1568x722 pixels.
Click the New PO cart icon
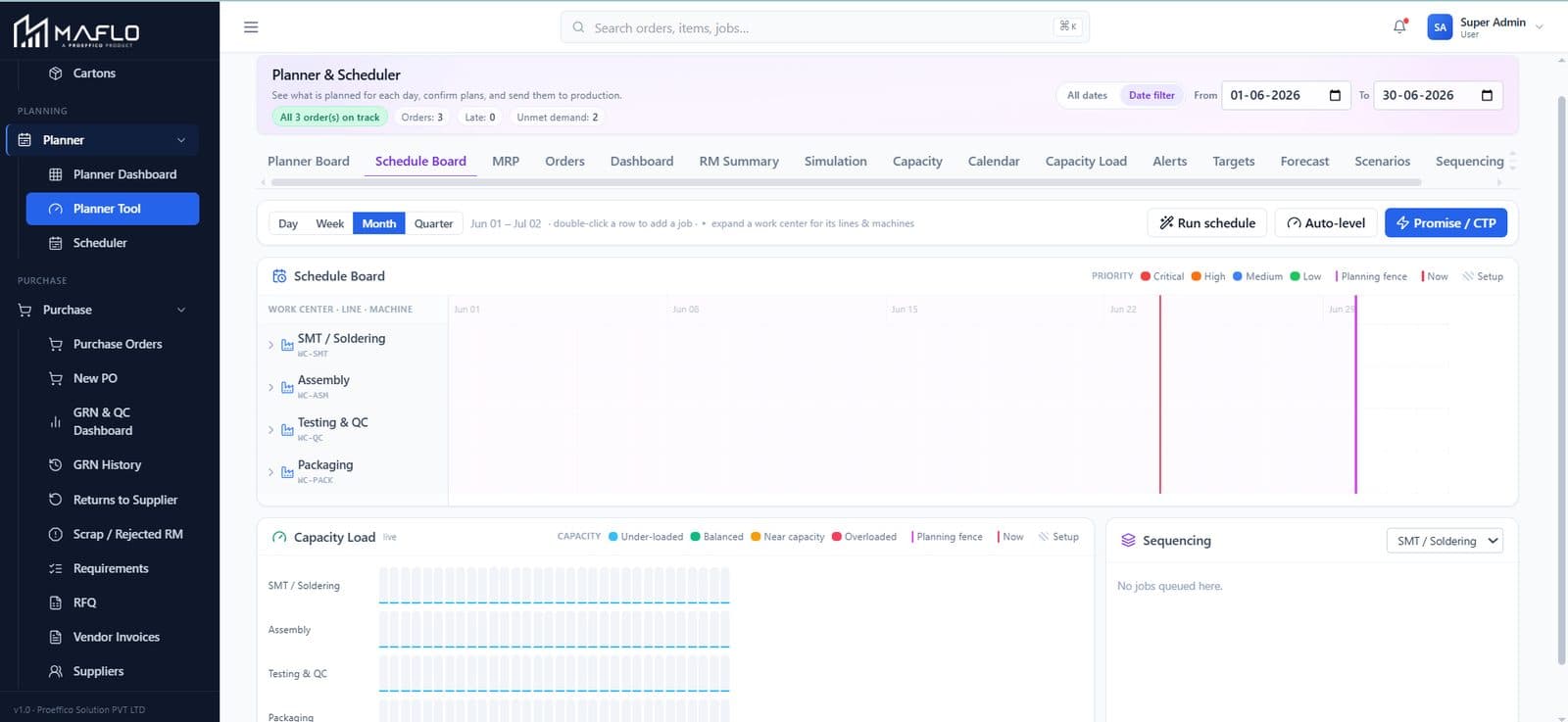point(56,378)
